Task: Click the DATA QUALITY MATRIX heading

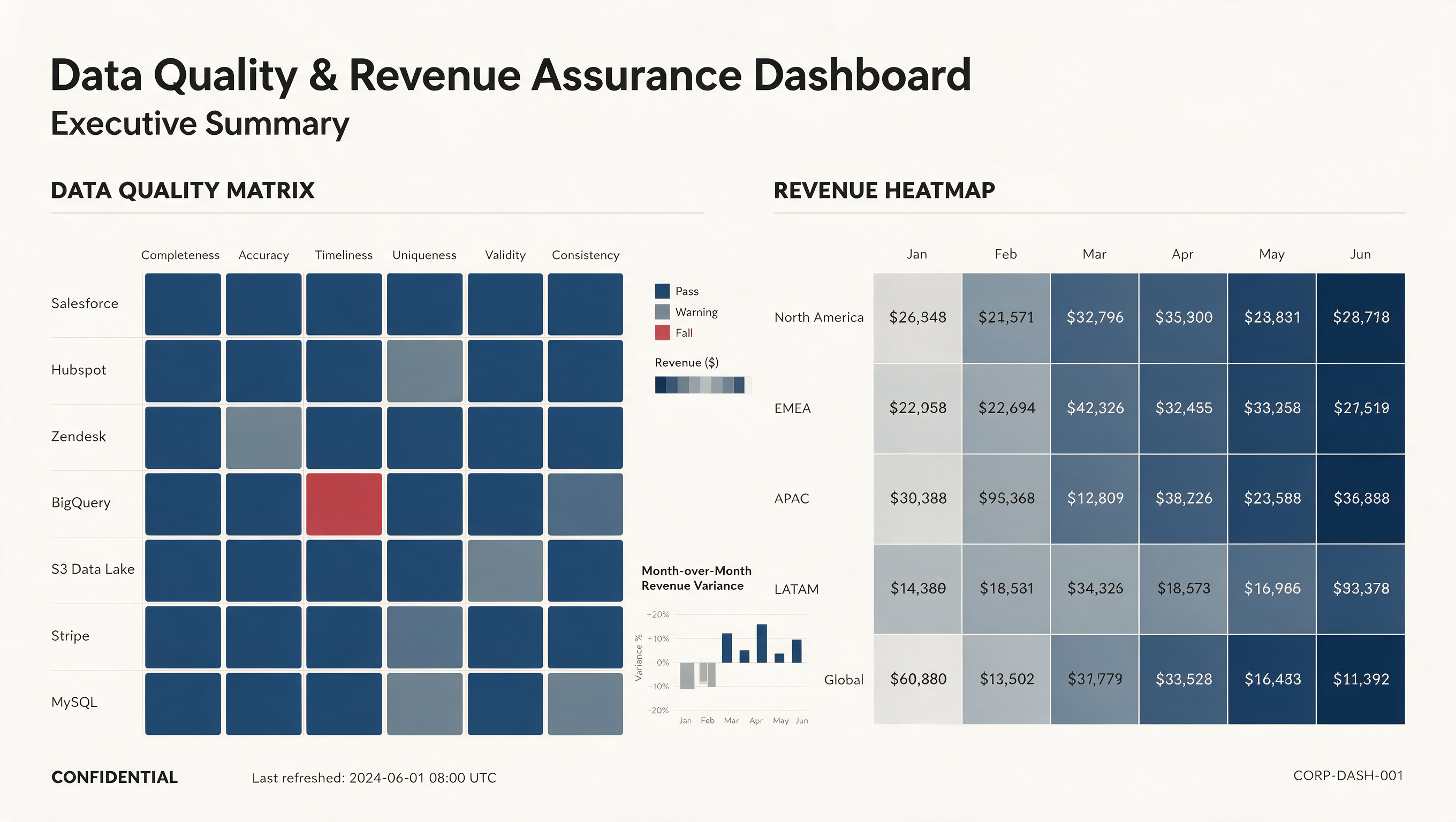Action: click(x=183, y=191)
